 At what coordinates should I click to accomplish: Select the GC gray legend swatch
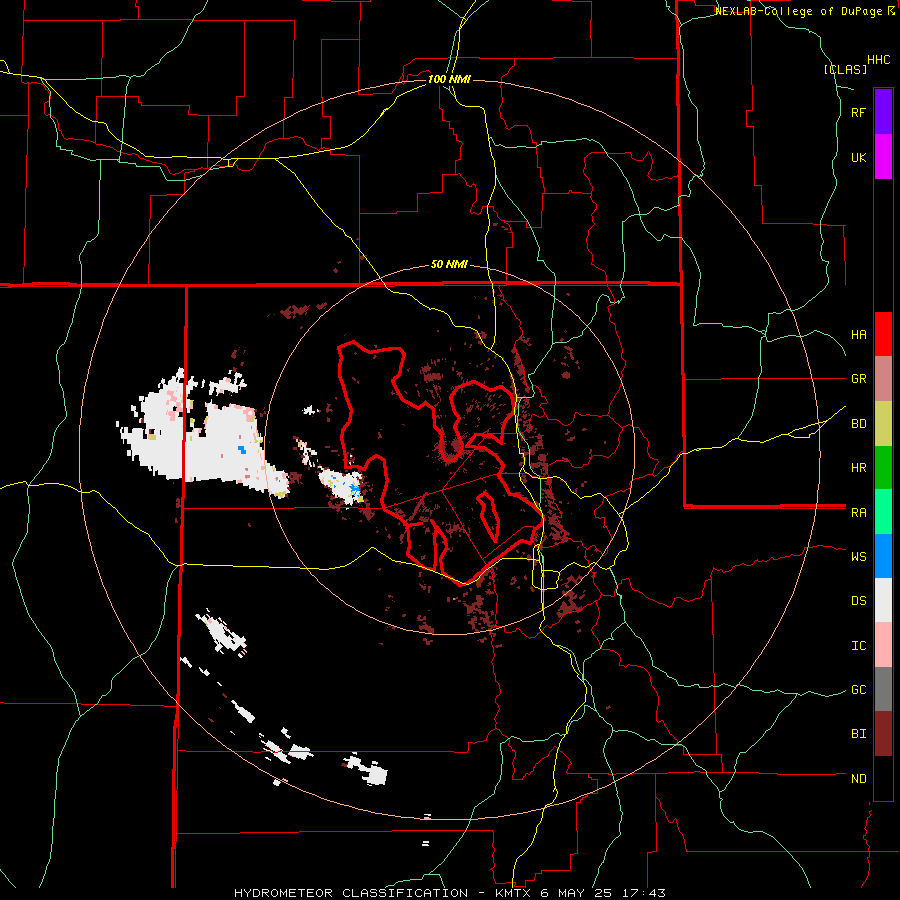click(883, 689)
